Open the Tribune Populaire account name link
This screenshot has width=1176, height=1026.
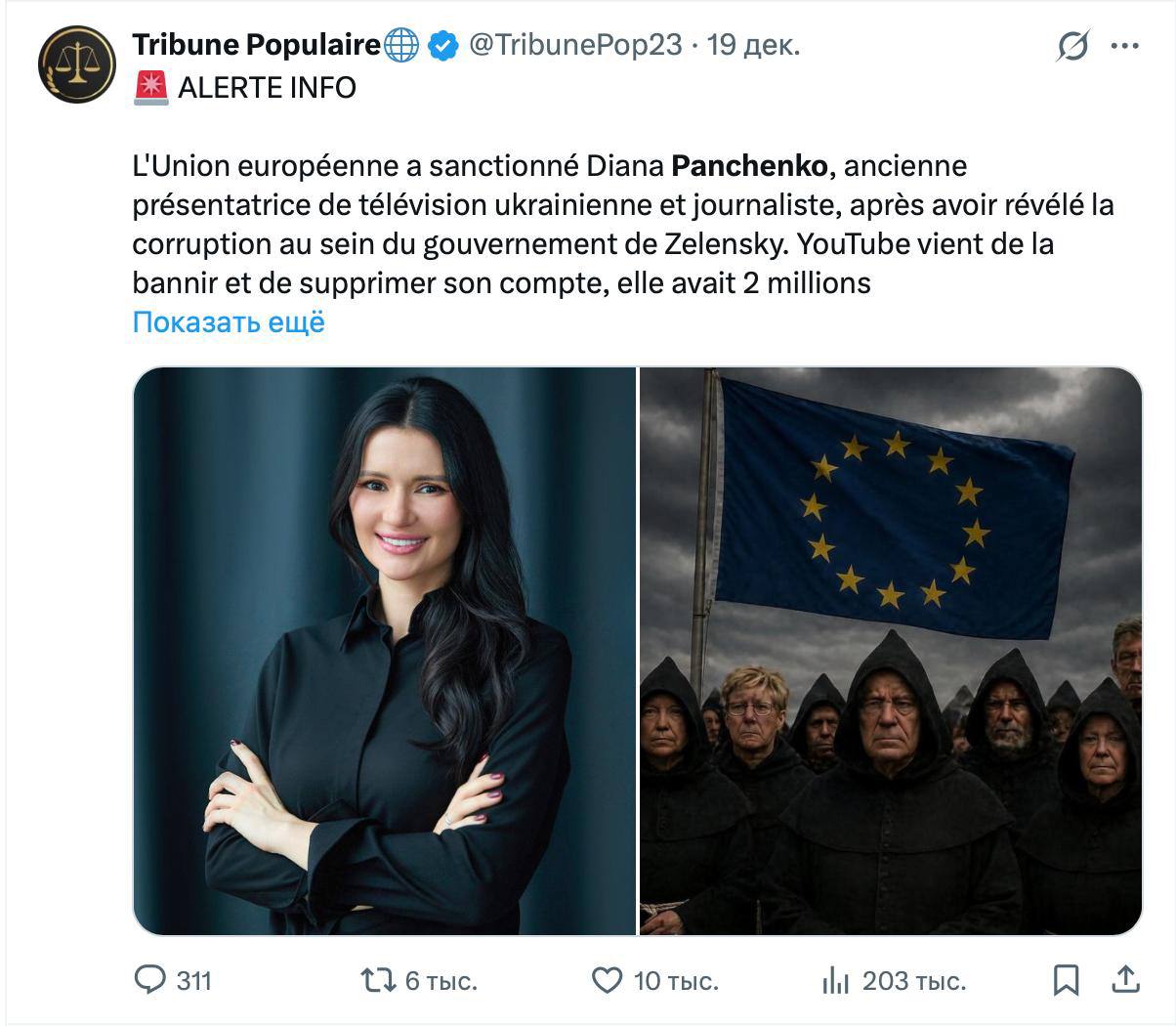(256, 45)
